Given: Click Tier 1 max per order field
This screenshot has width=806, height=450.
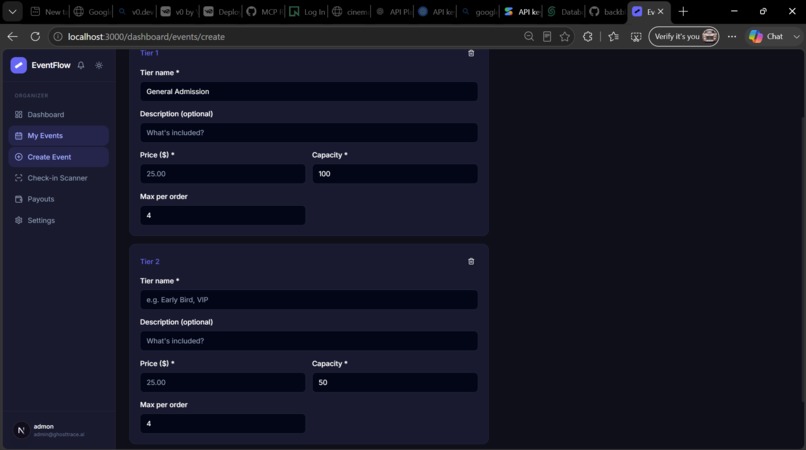Looking at the screenshot, I should [223, 215].
